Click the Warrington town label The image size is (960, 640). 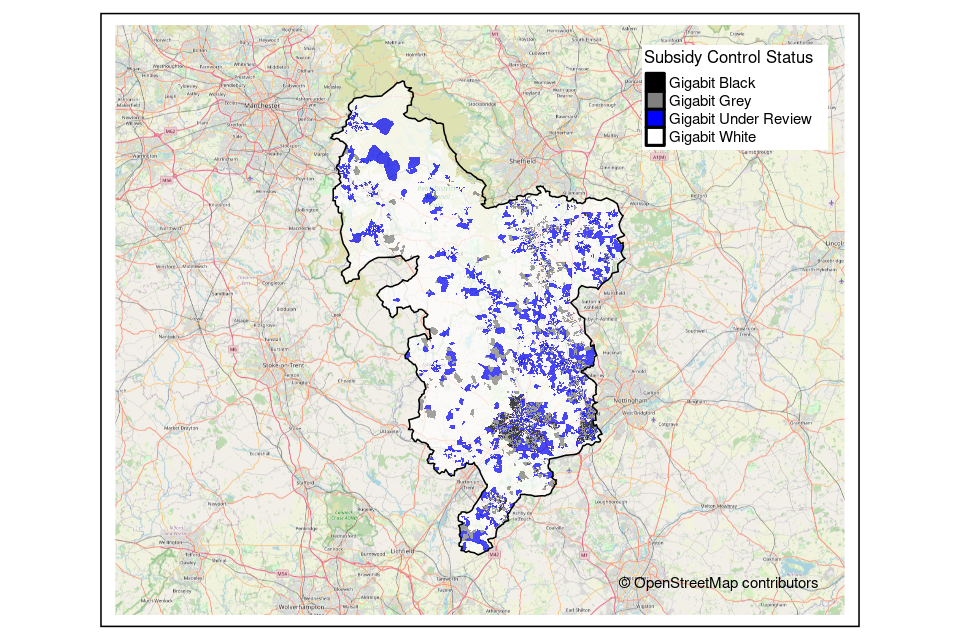[146, 157]
